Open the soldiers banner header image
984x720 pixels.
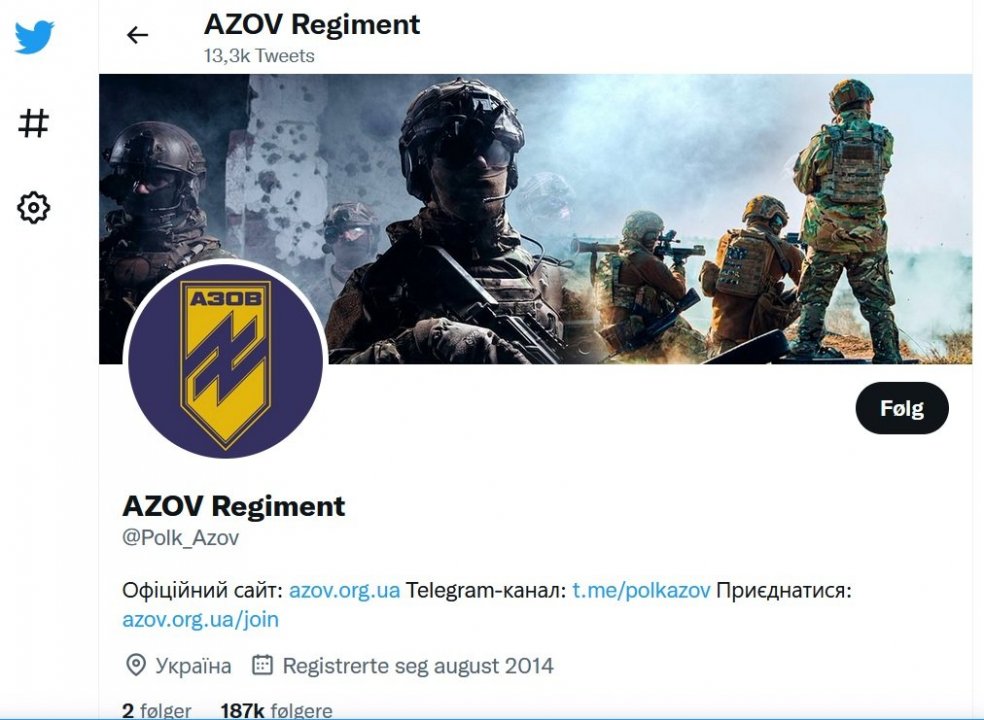(535, 219)
